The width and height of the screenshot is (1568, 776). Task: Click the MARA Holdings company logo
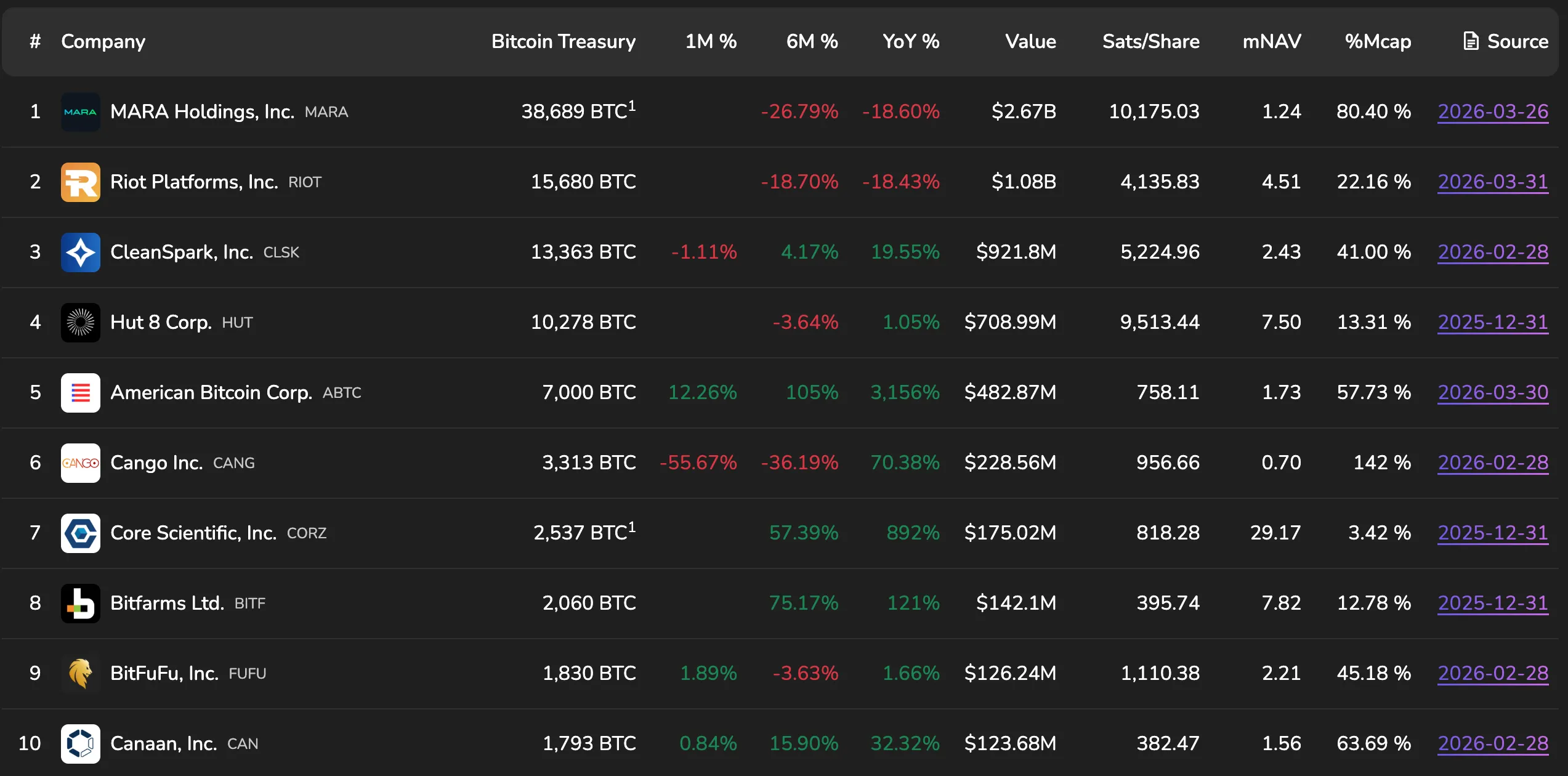[80, 111]
